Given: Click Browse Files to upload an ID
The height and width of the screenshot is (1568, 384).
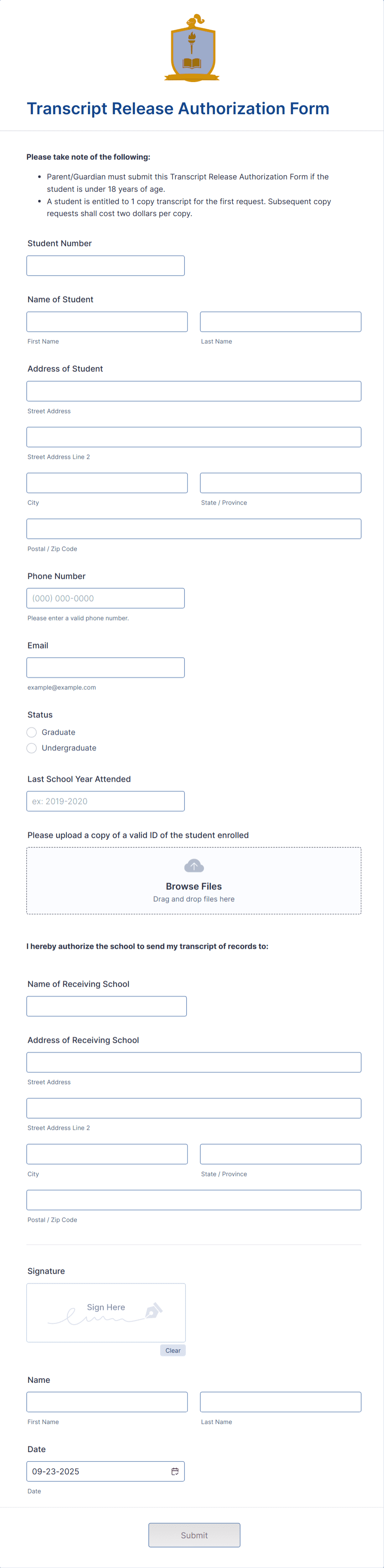Looking at the screenshot, I should (194, 886).
